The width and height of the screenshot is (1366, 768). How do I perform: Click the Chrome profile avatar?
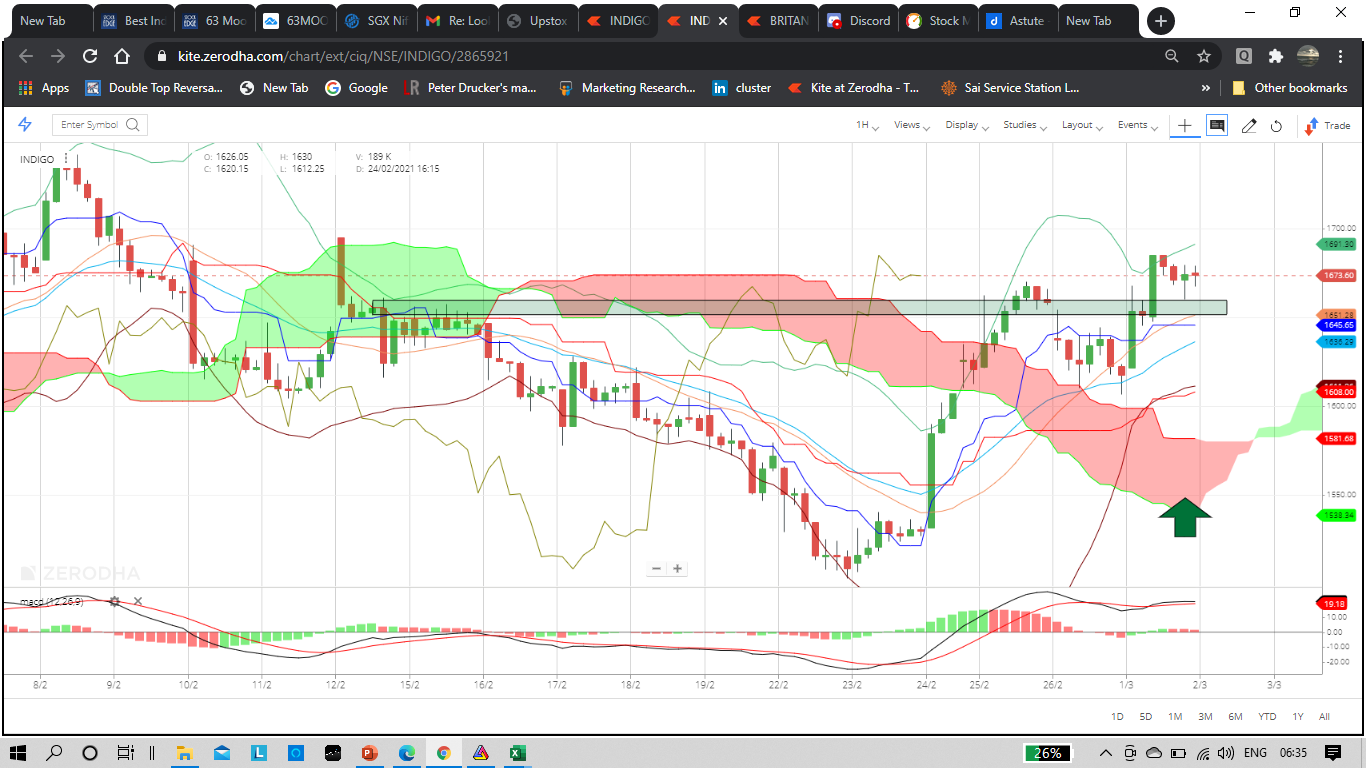tap(1308, 57)
